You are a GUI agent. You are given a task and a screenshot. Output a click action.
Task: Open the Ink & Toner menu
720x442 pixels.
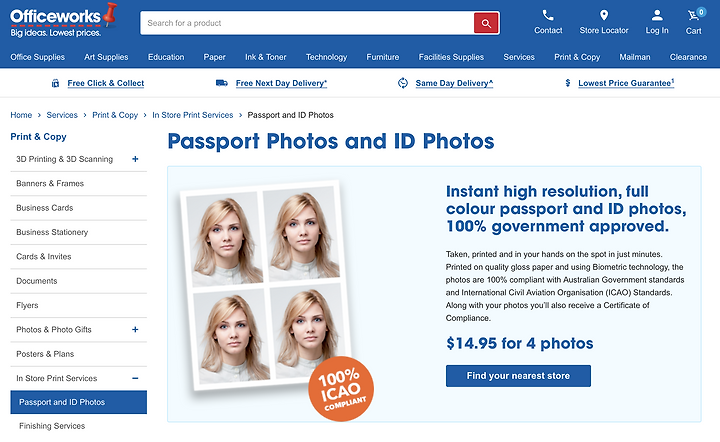265,57
